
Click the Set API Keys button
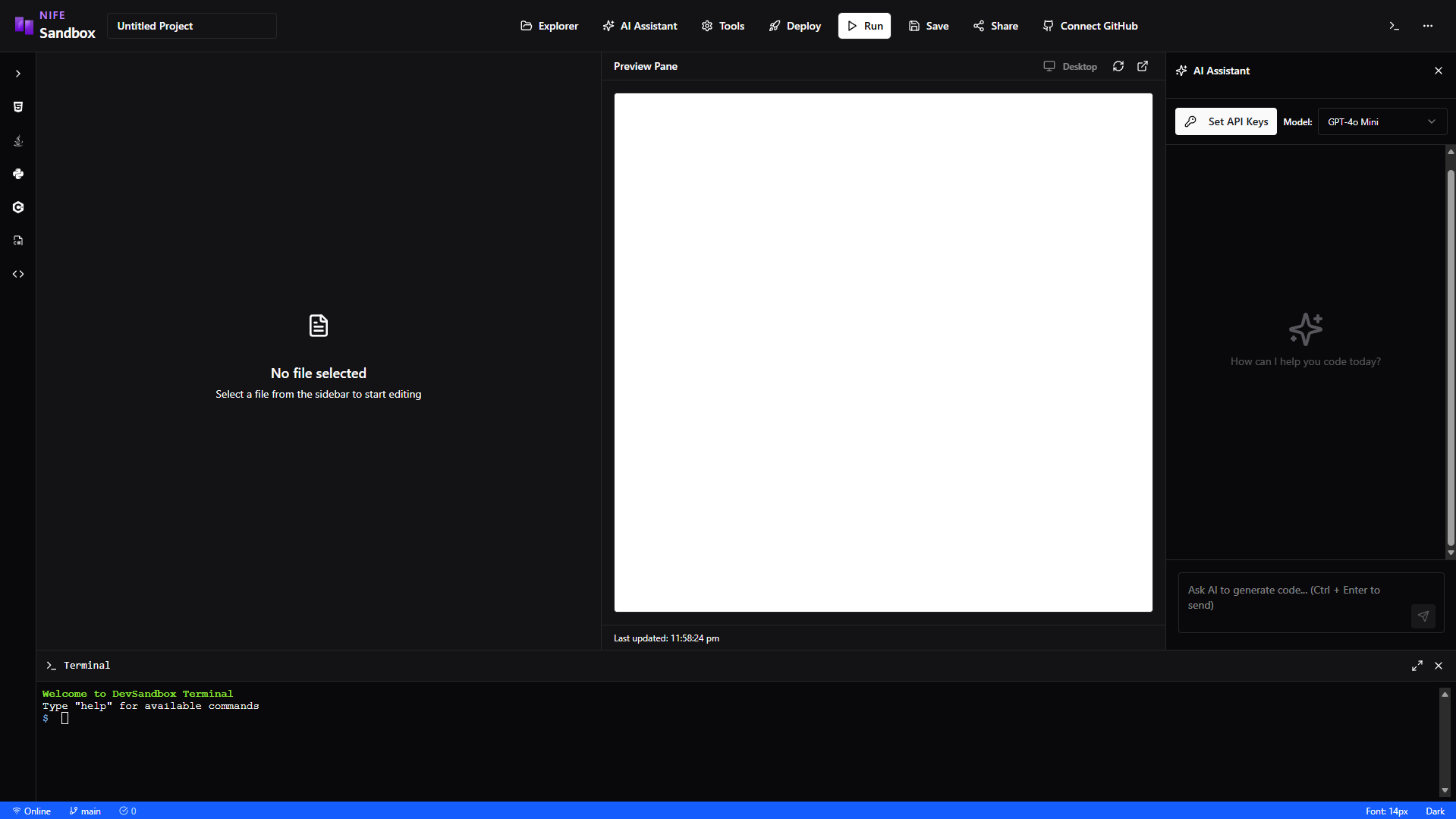[1225, 121]
